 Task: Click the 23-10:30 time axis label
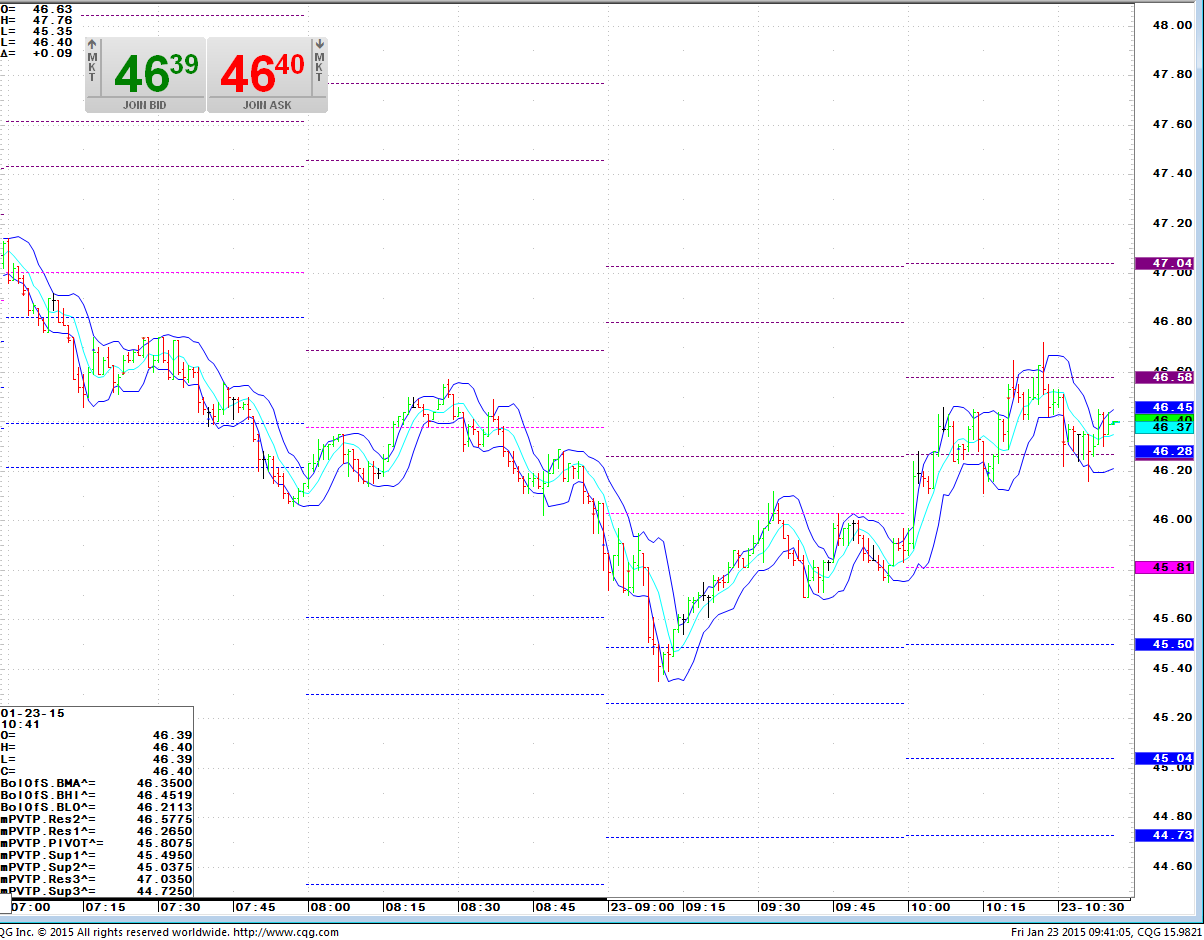[x=1092, y=907]
